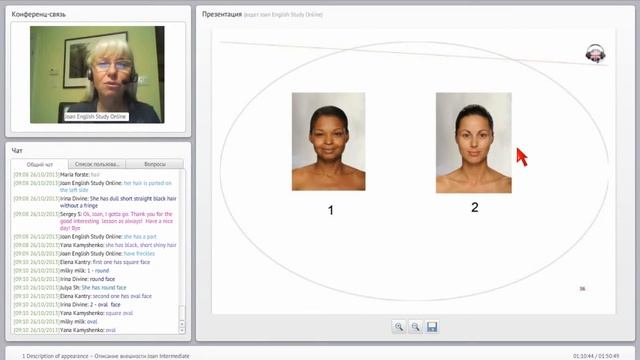
Task: Click the zoom out magnifier icon
Action: pos(415,327)
